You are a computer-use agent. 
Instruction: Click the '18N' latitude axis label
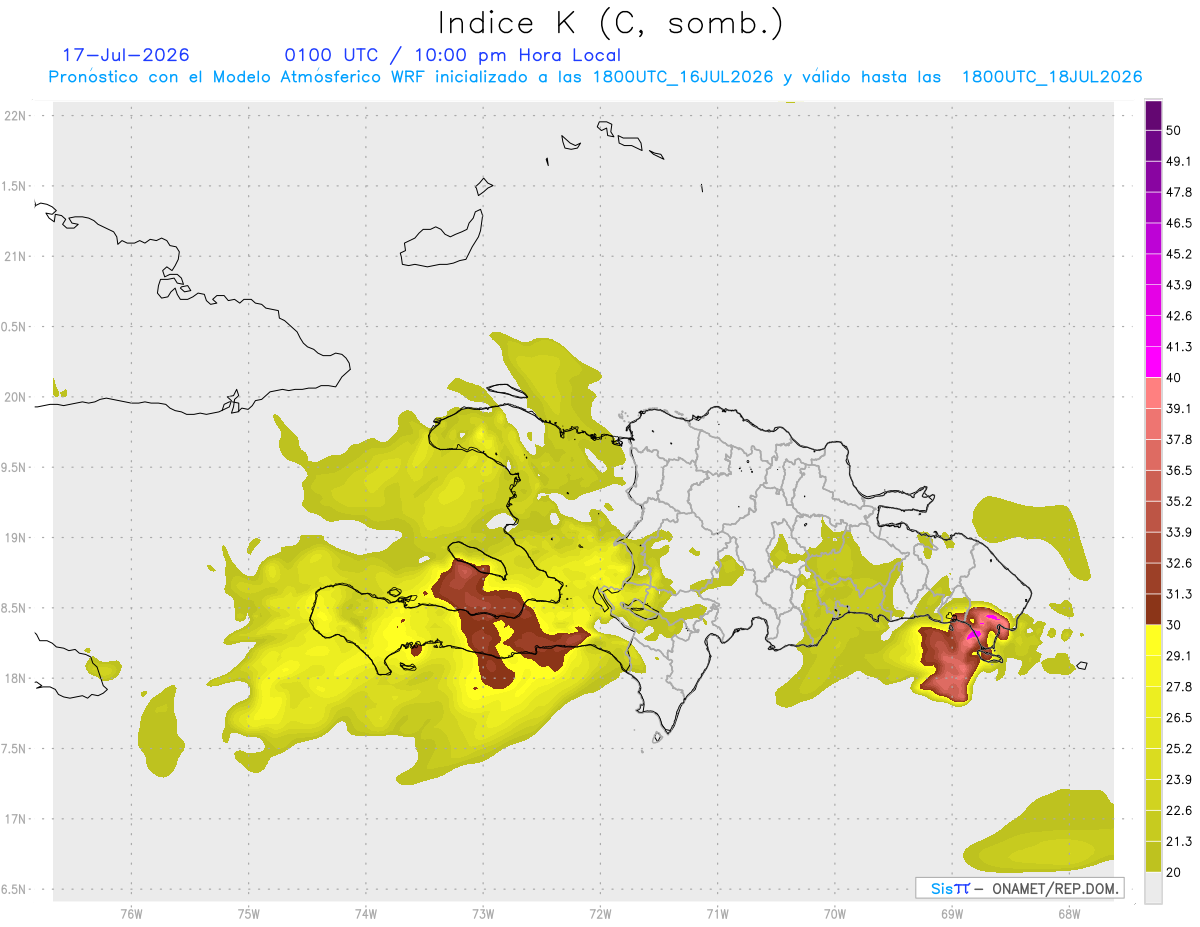[16, 678]
